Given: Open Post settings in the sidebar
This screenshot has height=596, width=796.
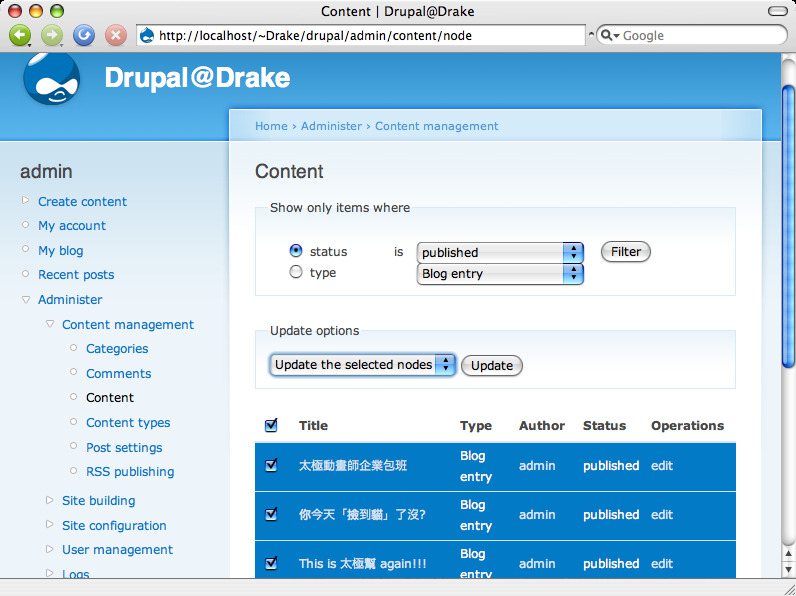Looking at the screenshot, I should [x=124, y=447].
